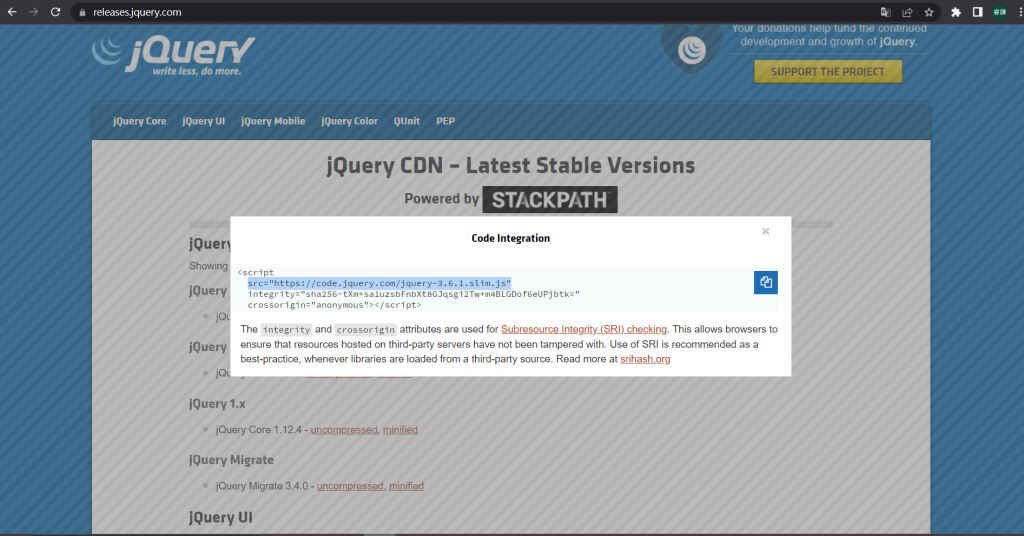1024x536 pixels.
Task: Click the padlock site info icon
Action: (82, 12)
